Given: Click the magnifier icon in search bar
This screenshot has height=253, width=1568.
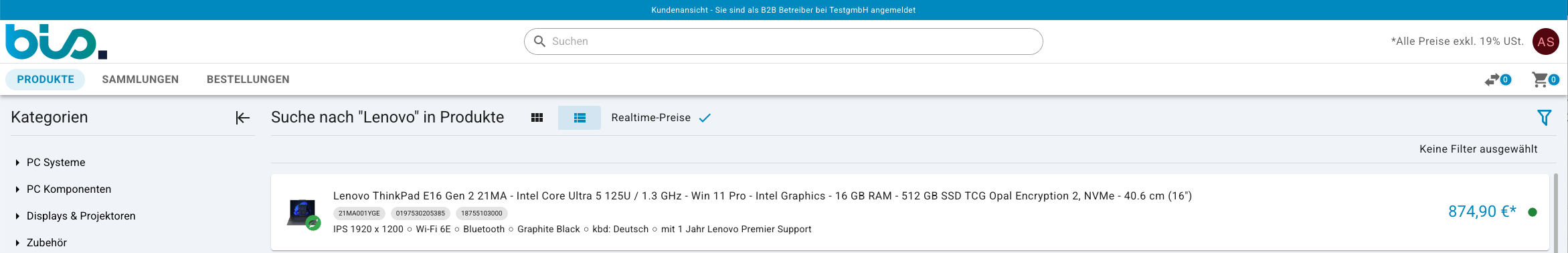Looking at the screenshot, I should (x=539, y=41).
